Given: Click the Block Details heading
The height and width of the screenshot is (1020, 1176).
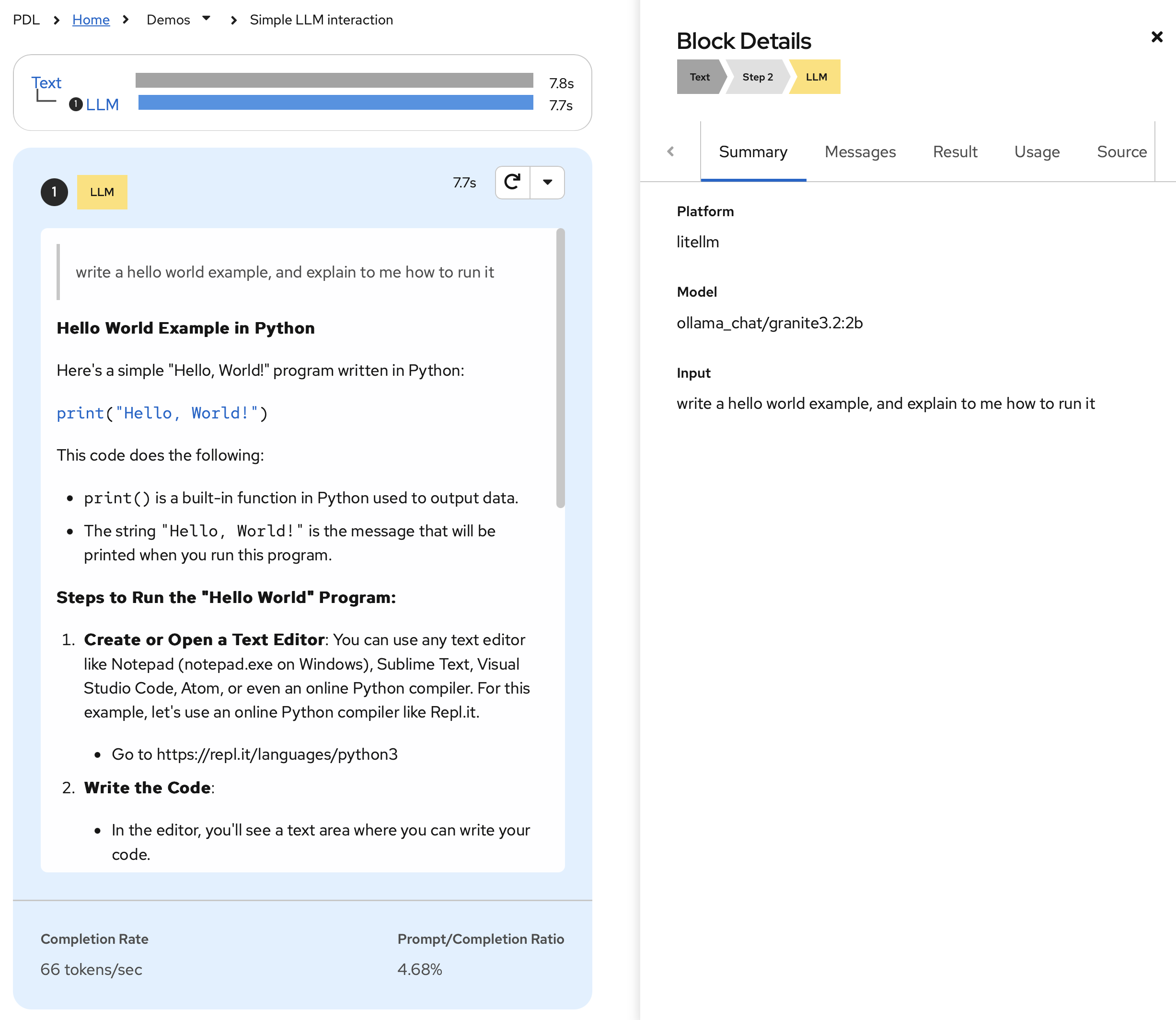Looking at the screenshot, I should pos(744,41).
